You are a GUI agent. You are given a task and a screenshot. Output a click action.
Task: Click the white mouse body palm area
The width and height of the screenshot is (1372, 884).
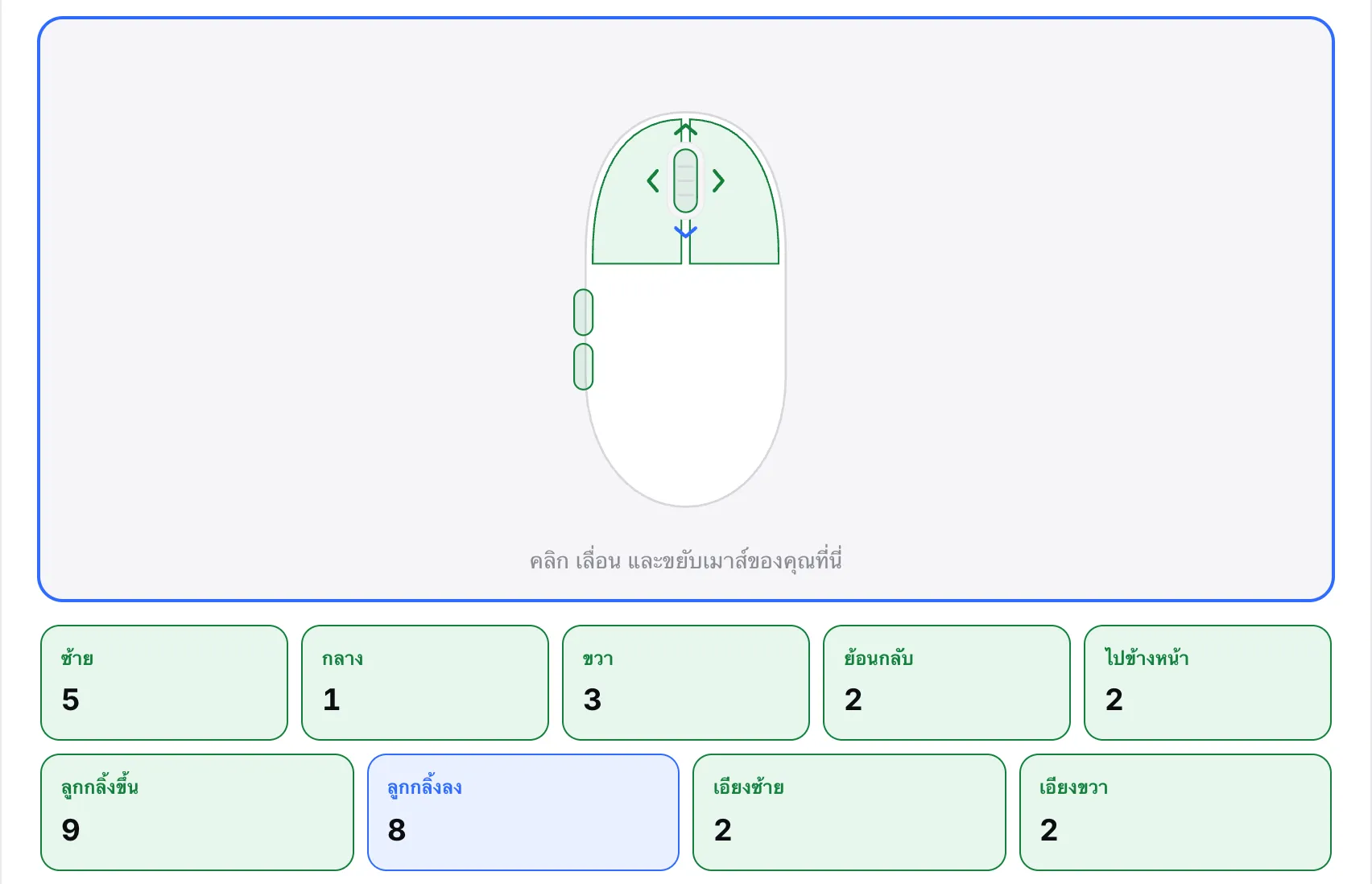[686, 378]
